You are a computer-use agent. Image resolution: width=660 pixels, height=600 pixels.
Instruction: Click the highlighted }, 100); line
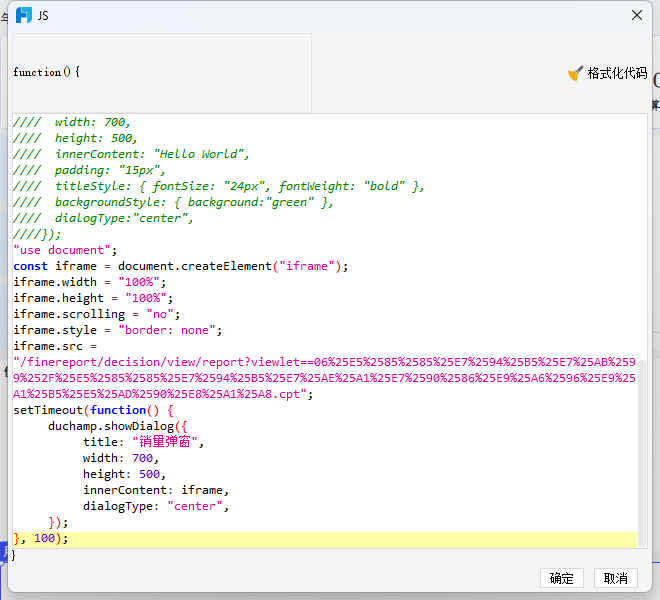coord(41,538)
